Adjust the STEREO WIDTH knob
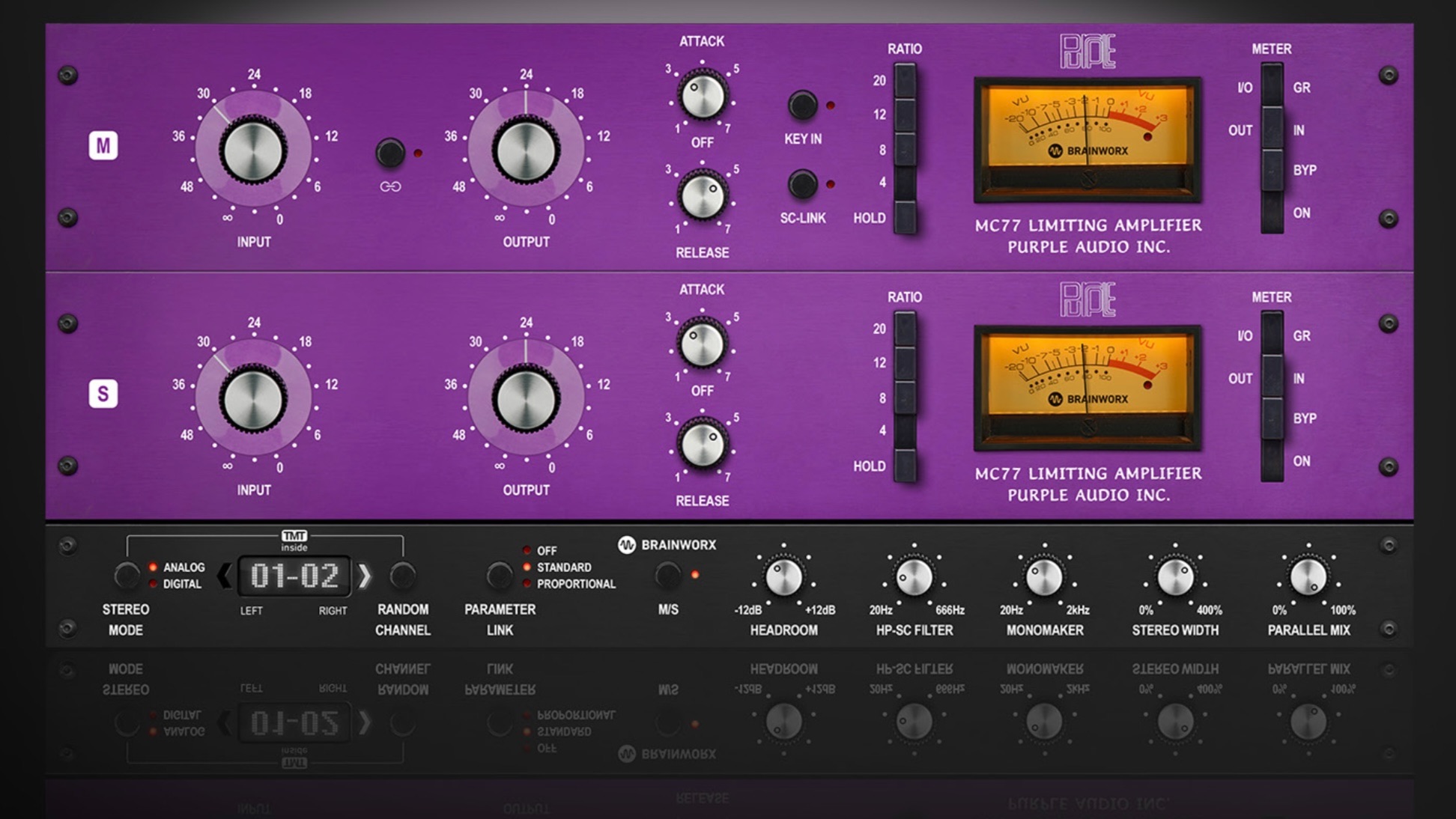The width and height of the screenshot is (1456, 819). pos(1175,577)
